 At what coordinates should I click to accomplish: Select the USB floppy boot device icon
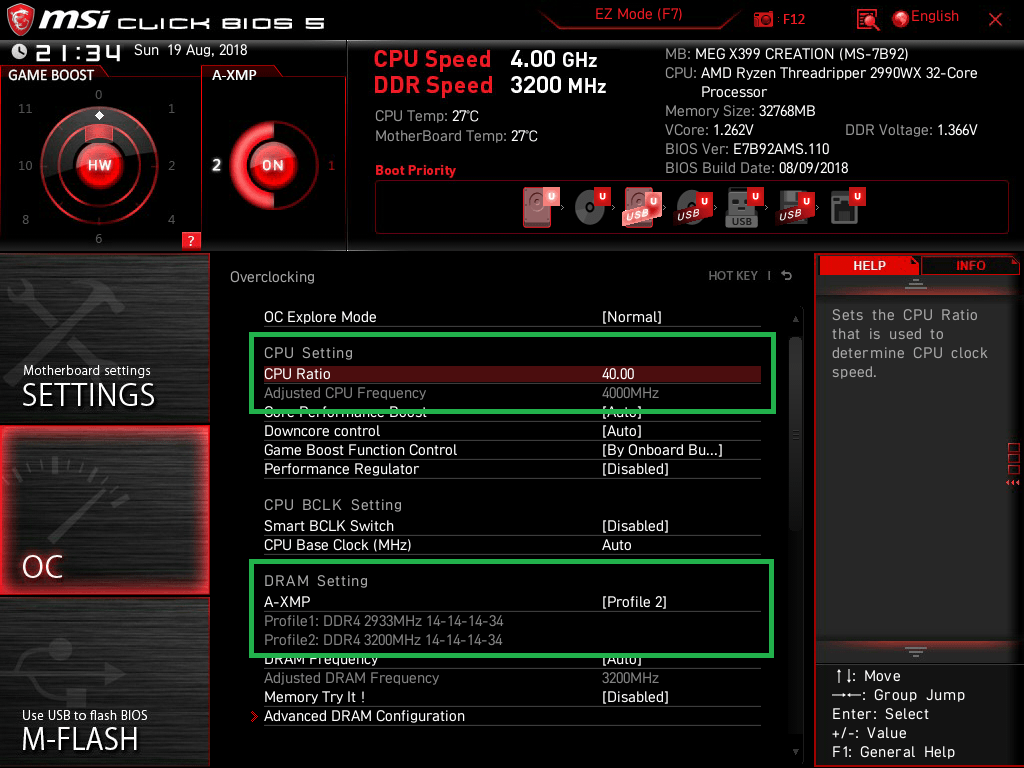point(795,207)
